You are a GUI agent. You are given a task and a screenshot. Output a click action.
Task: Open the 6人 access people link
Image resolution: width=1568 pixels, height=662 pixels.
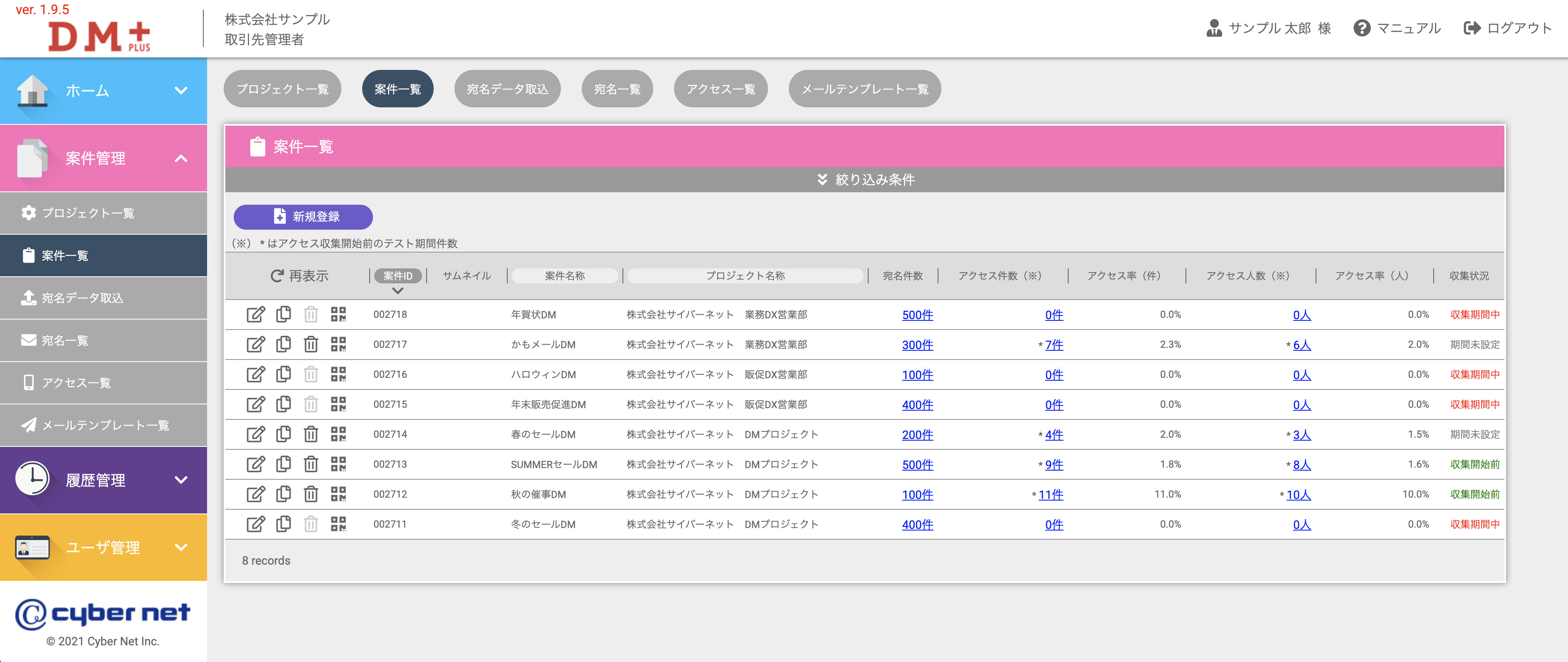tap(1301, 345)
